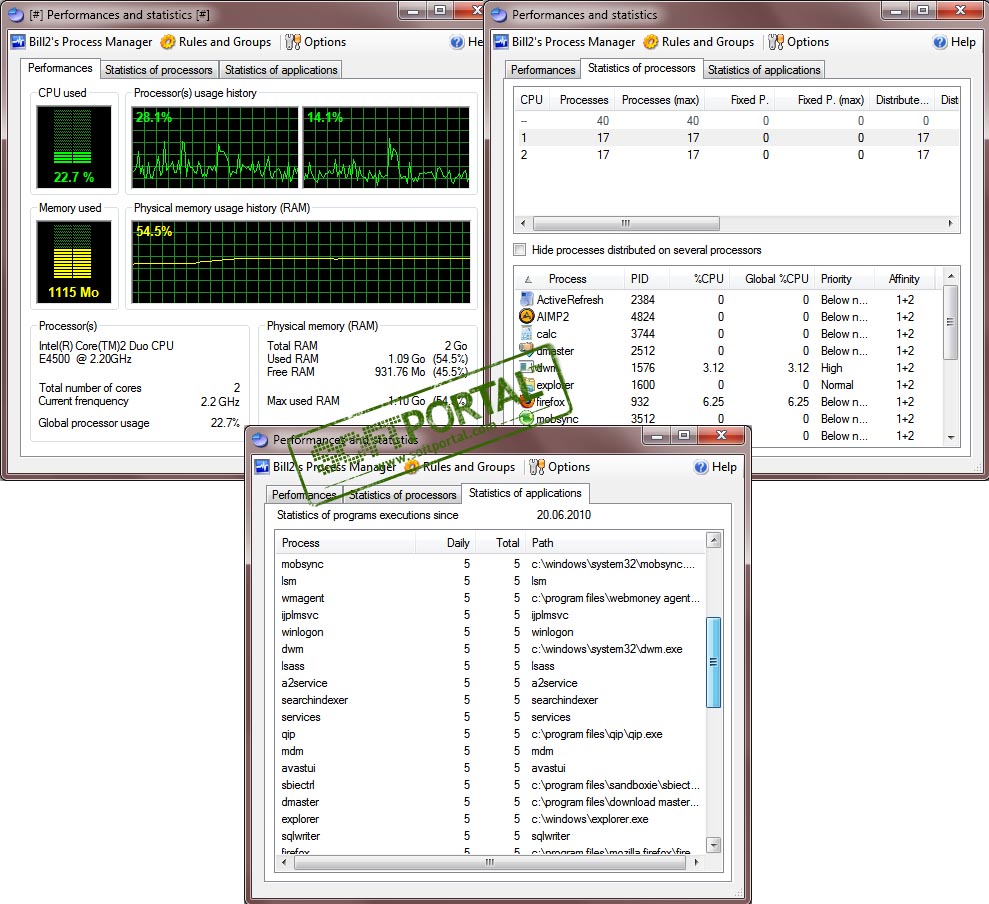
Task: Select mobsync row in applications statistics
Action: click(491, 564)
